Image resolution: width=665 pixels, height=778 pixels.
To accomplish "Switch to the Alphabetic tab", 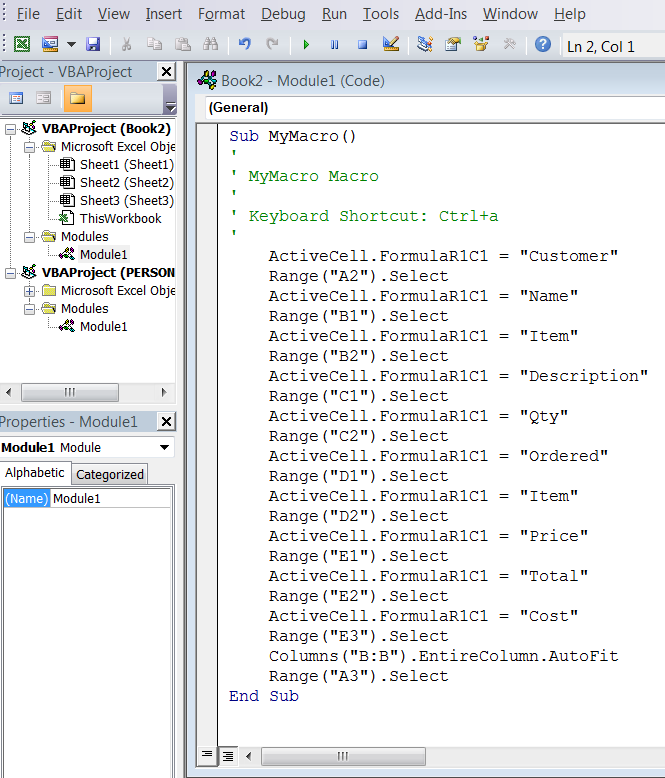I will 35,473.
